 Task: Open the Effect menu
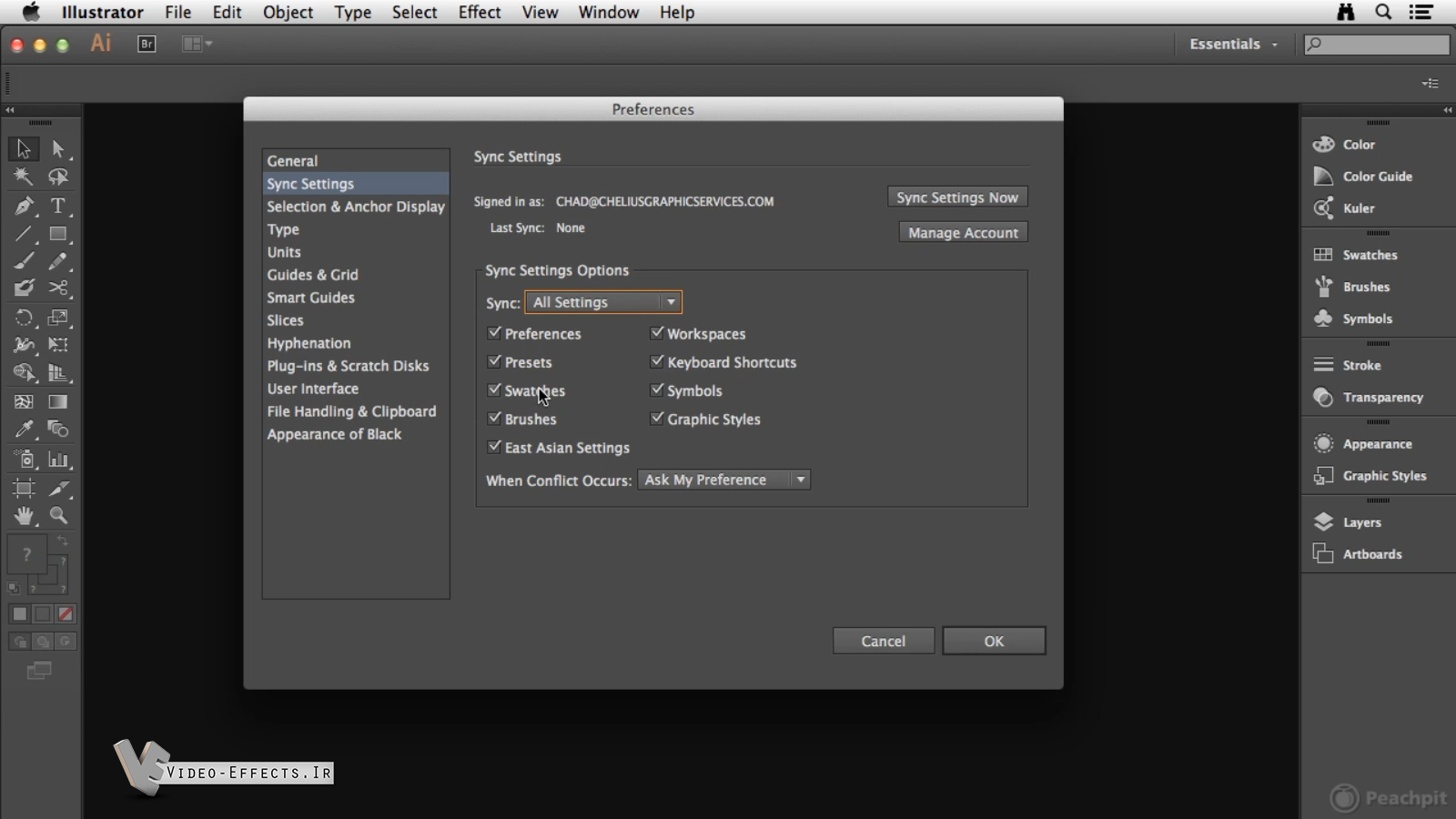click(479, 12)
